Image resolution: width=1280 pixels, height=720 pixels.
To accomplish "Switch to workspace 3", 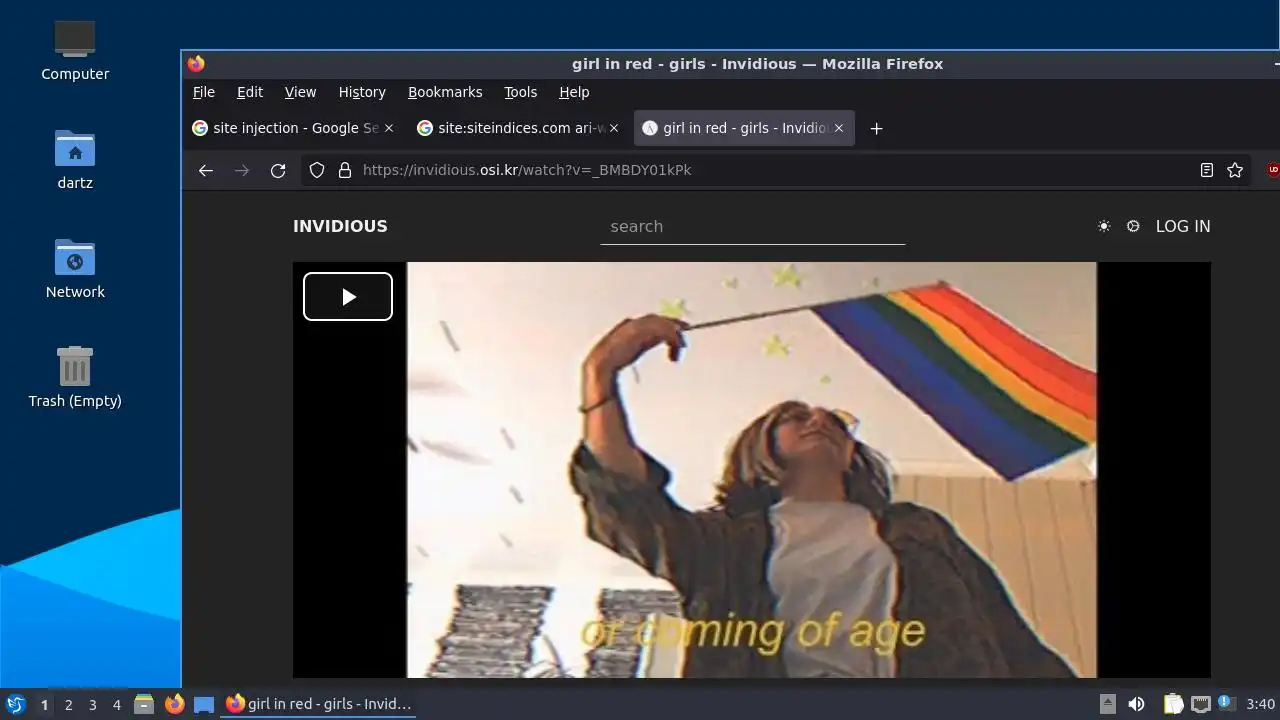I will pos(92,704).
